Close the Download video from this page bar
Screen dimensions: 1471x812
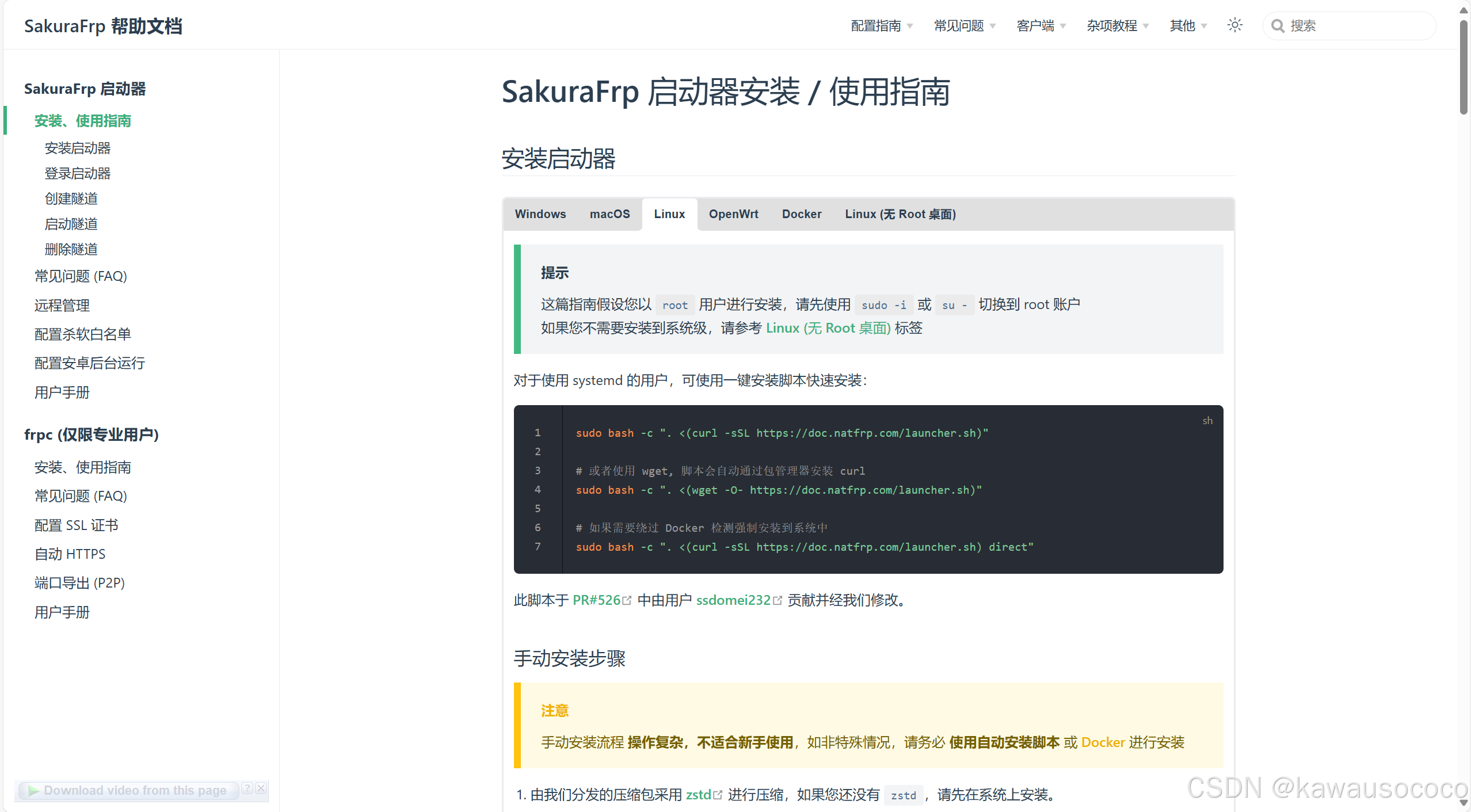click(x=261, y=788)
